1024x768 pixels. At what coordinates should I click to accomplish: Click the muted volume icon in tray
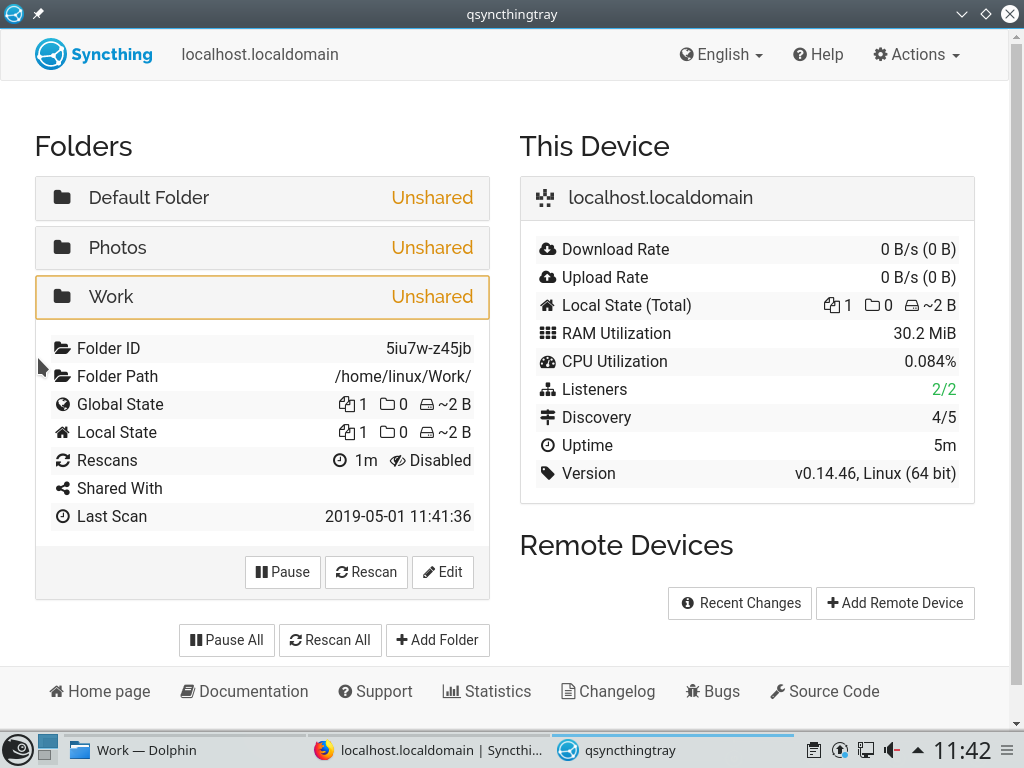tap(891, 750)
